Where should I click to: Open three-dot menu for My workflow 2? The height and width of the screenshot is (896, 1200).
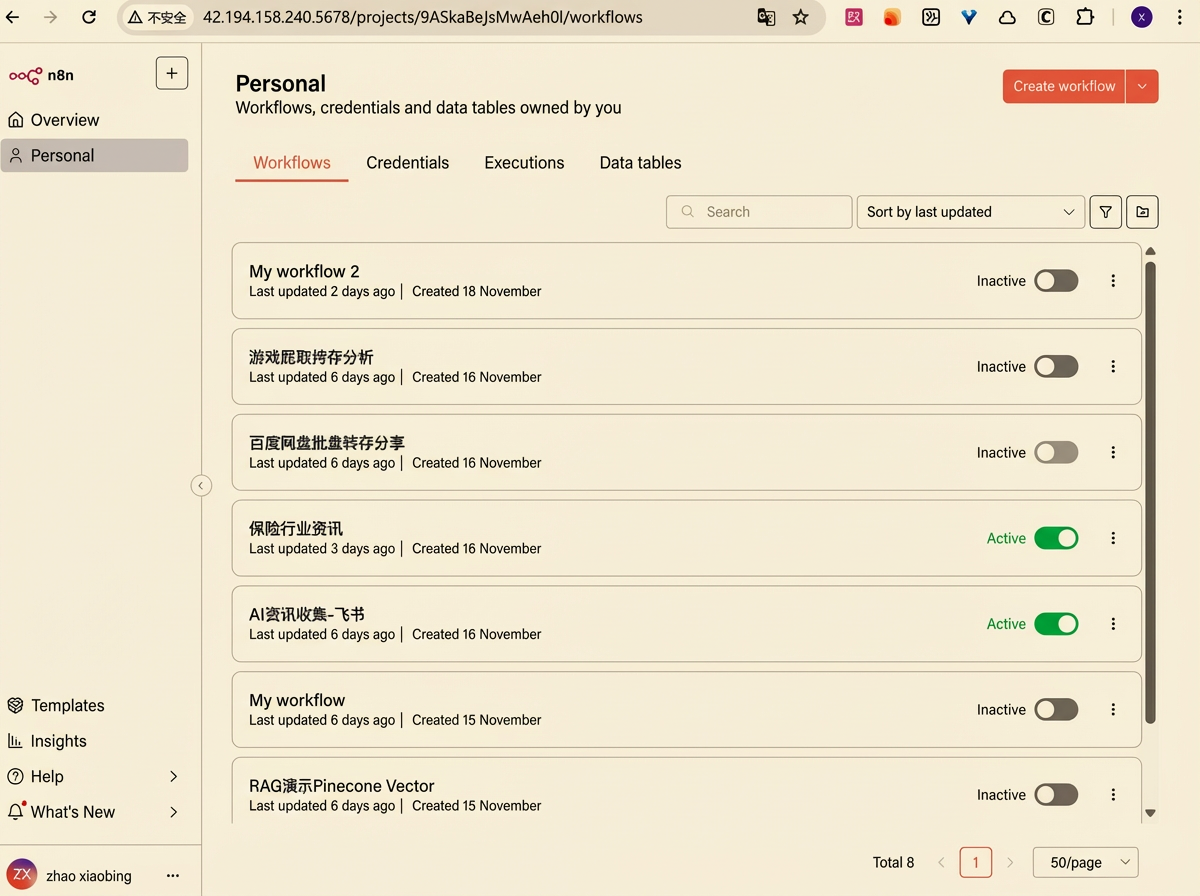click(1113, 281)
